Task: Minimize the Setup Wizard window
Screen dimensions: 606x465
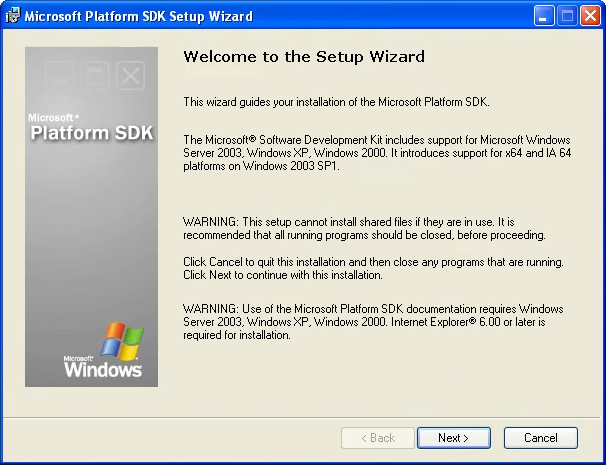Action: click(x=544, y=16)
